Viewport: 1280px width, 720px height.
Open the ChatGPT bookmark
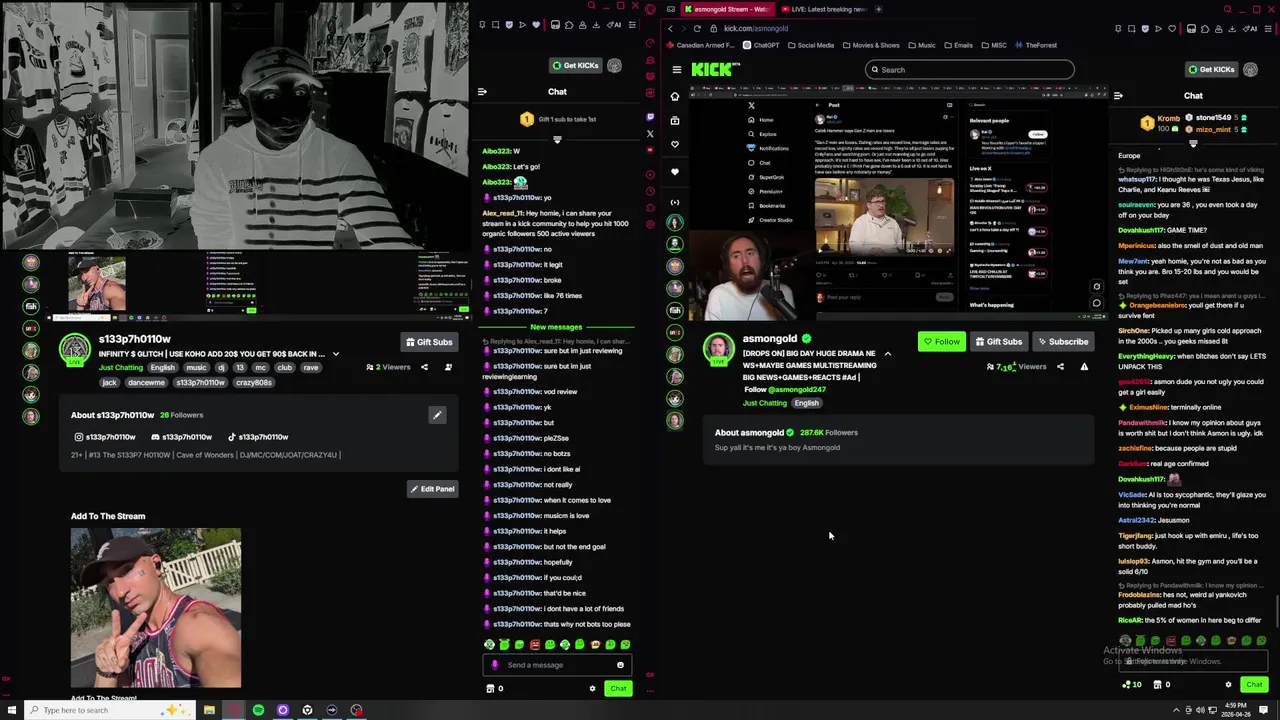click(x=759, y=45)
